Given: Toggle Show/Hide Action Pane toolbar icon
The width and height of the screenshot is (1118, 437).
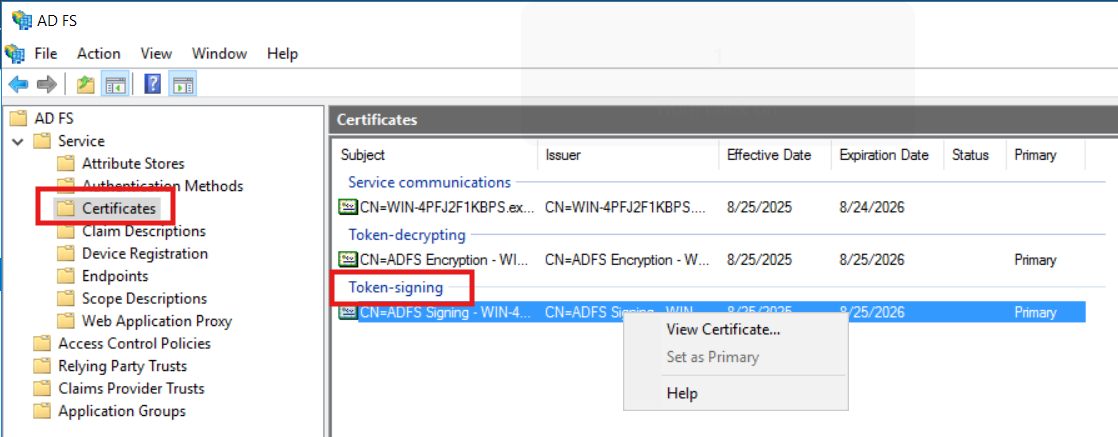Looking at the screenshot, I should (182, 84).
